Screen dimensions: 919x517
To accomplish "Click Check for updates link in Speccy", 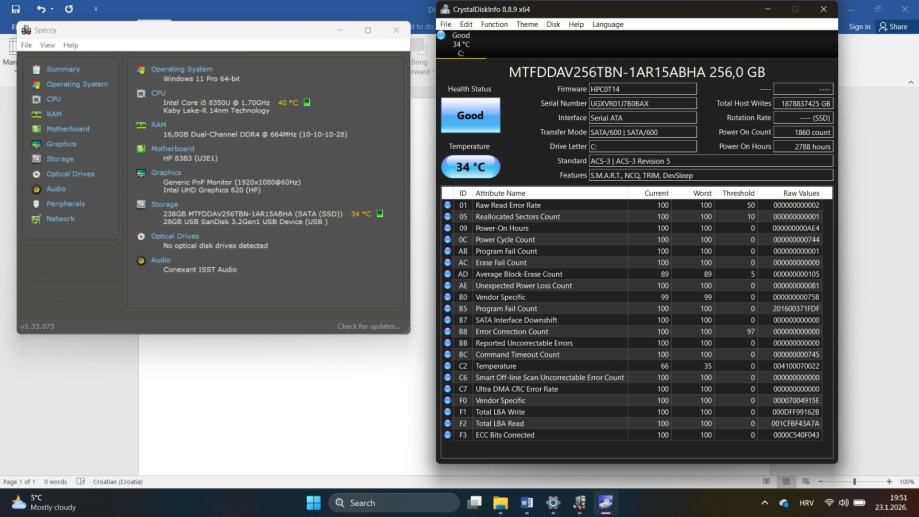I will click(x=368, y=326).
